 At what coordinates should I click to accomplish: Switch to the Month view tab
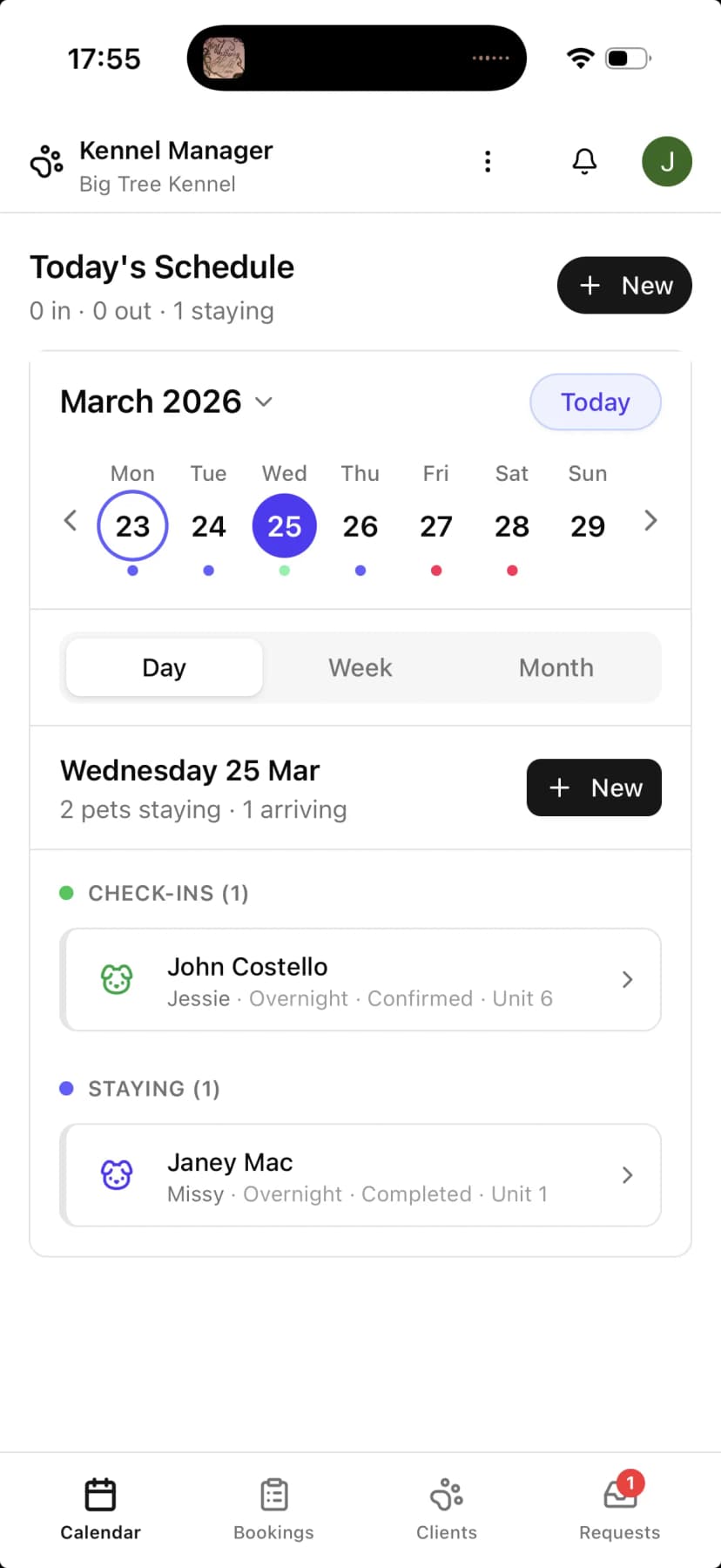[x=556, y=666]
